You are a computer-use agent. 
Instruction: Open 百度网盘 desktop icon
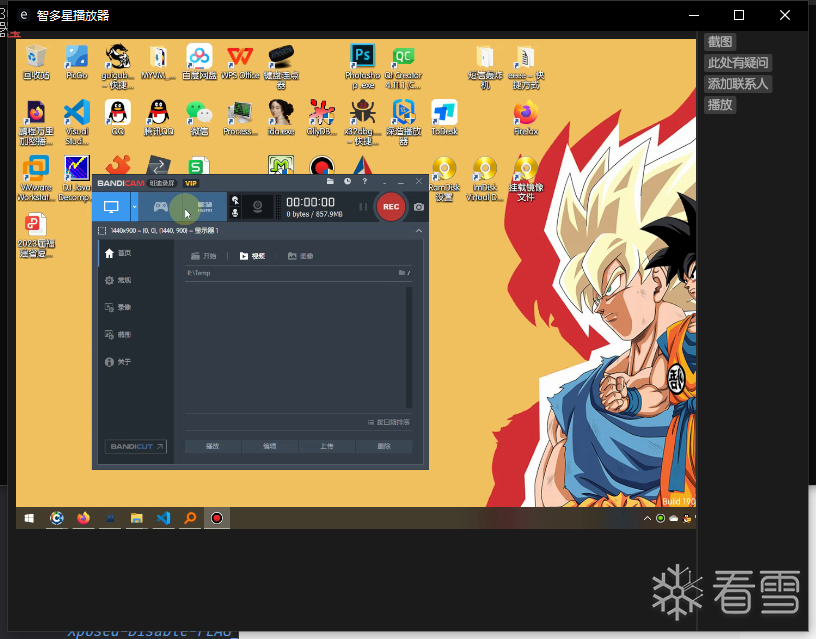(199, 62)
